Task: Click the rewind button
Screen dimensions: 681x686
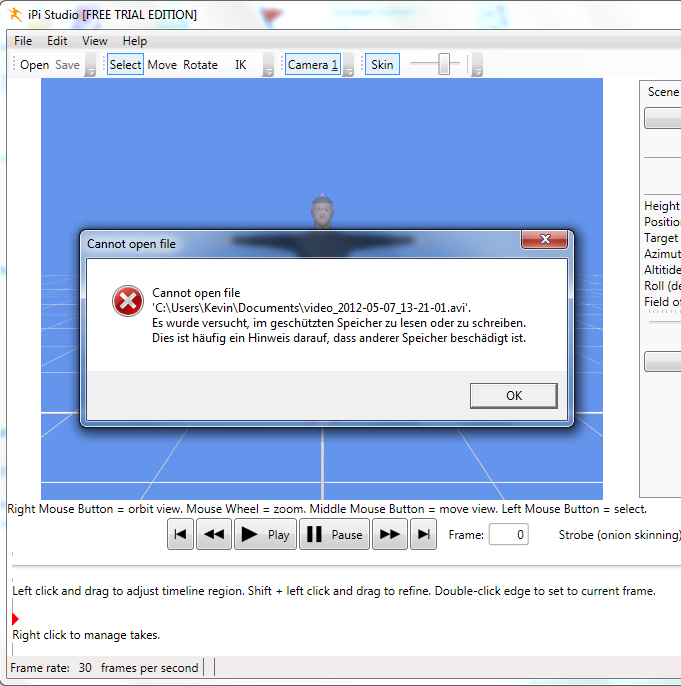Action: pos(214,534)
